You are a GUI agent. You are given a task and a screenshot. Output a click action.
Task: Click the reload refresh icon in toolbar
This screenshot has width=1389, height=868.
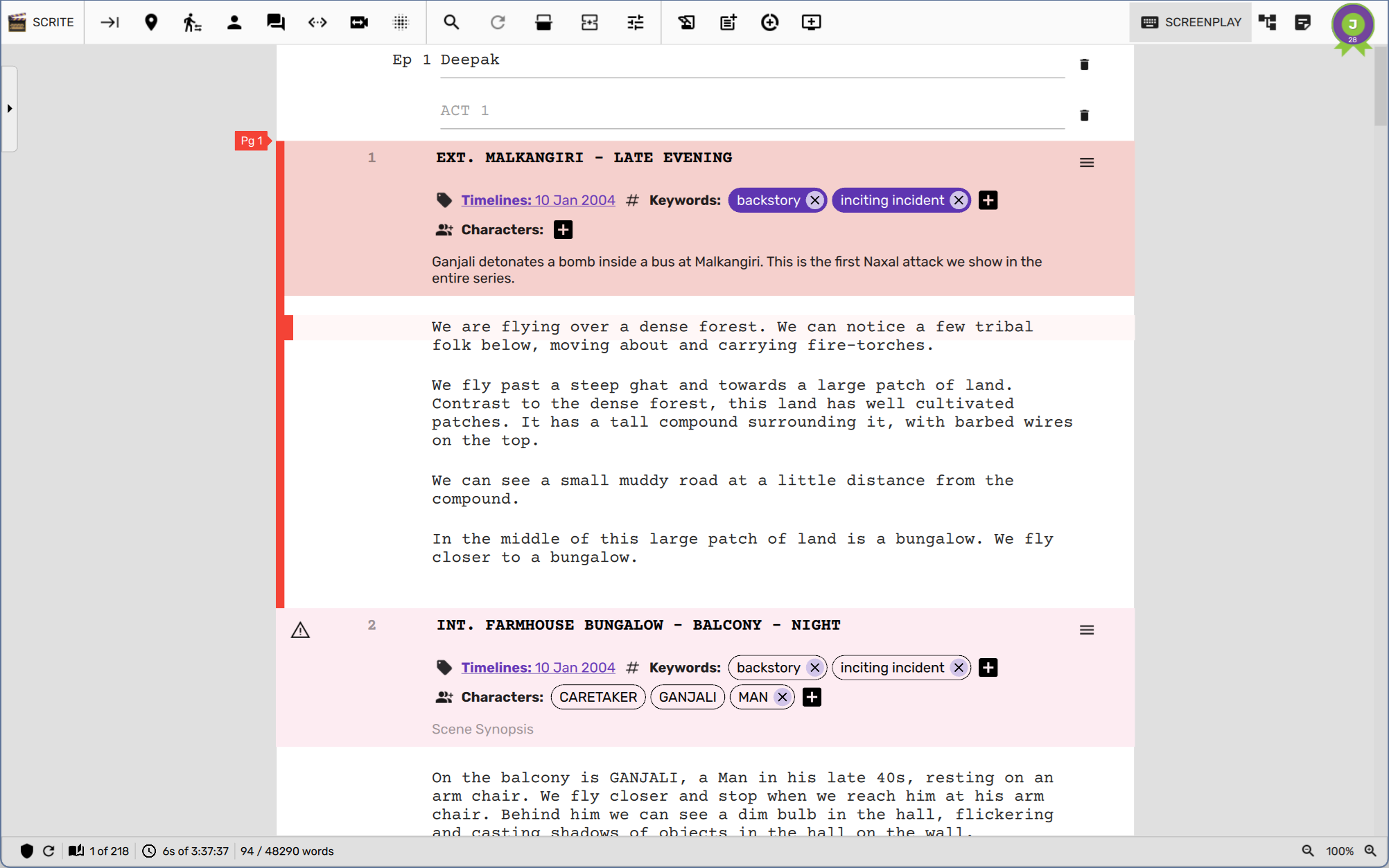498,22
